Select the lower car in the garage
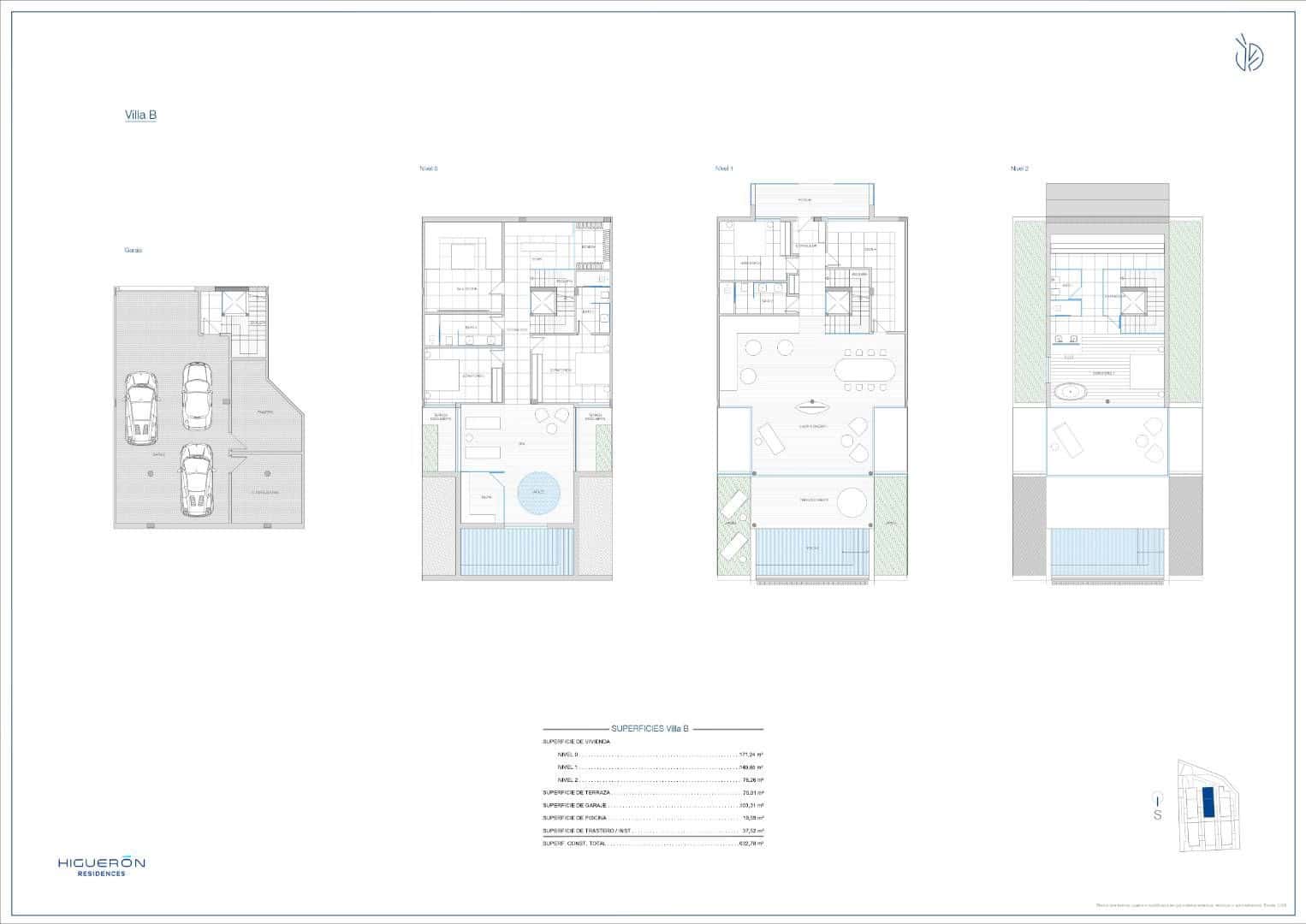Viewport: 1306px width, 924px height. click(x=196, y=479)
